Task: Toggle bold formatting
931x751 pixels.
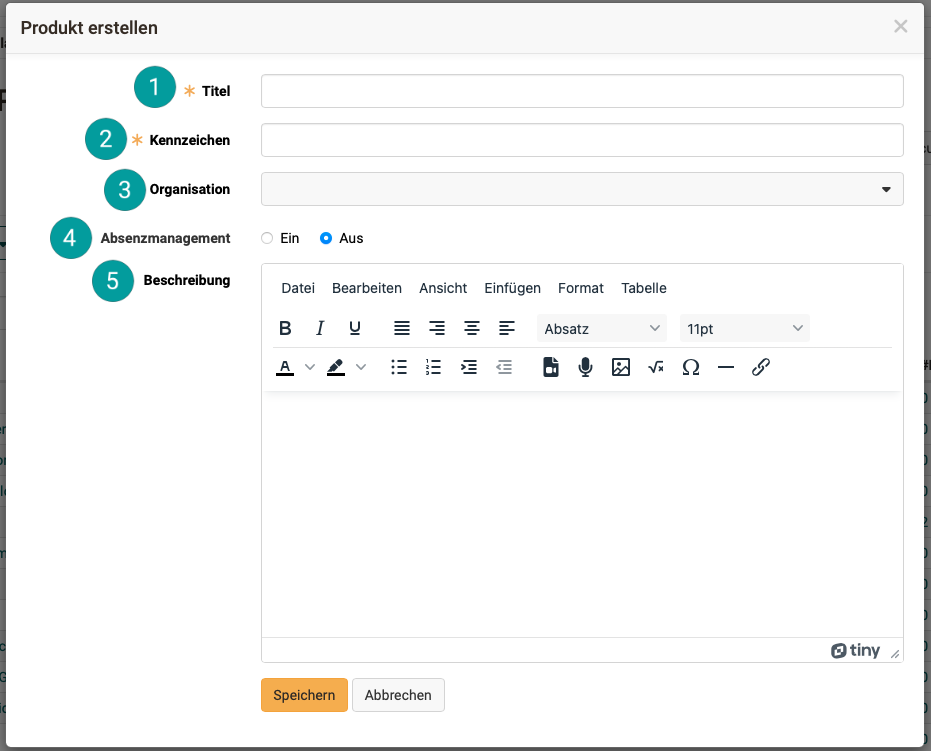Action: [x=285, y=328]
